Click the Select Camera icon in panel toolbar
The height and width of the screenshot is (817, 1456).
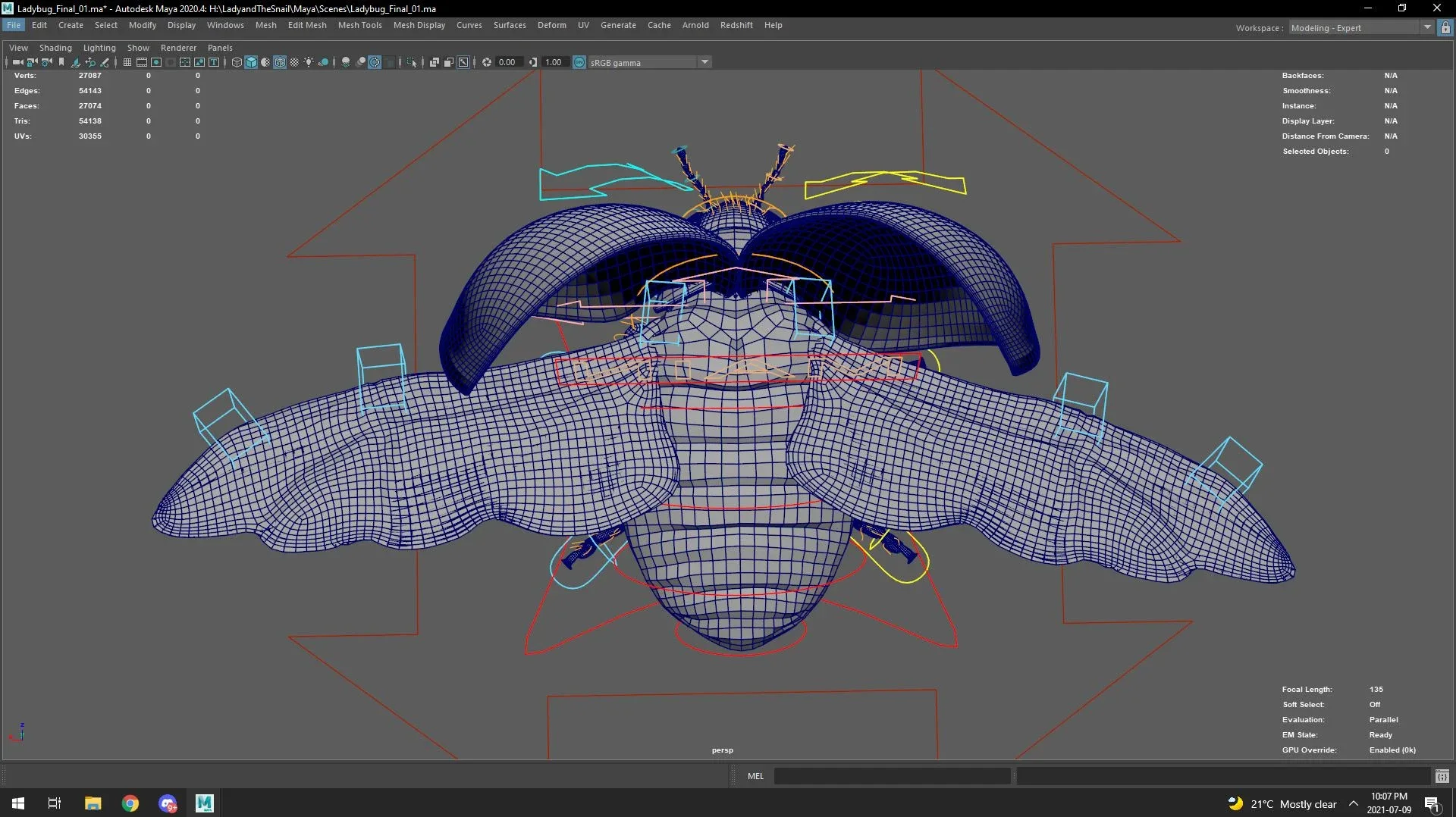pos(17,62)
